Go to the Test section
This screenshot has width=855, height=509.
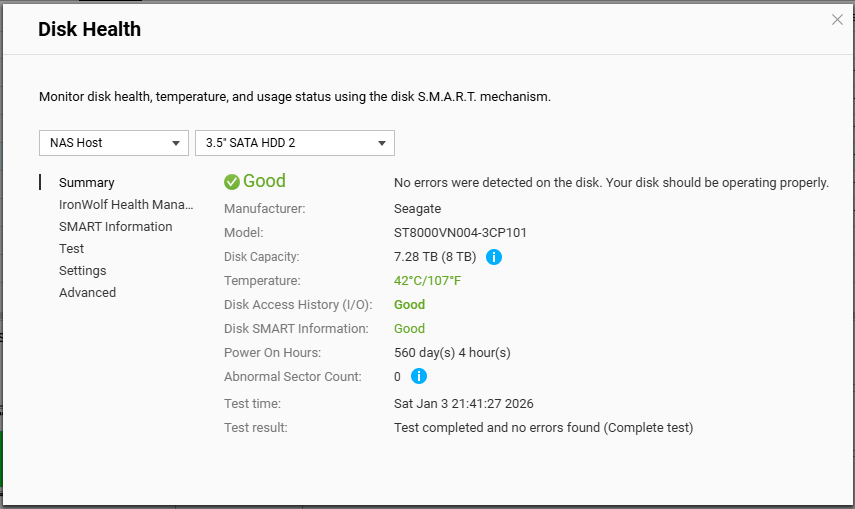click(x=72, y=249)
